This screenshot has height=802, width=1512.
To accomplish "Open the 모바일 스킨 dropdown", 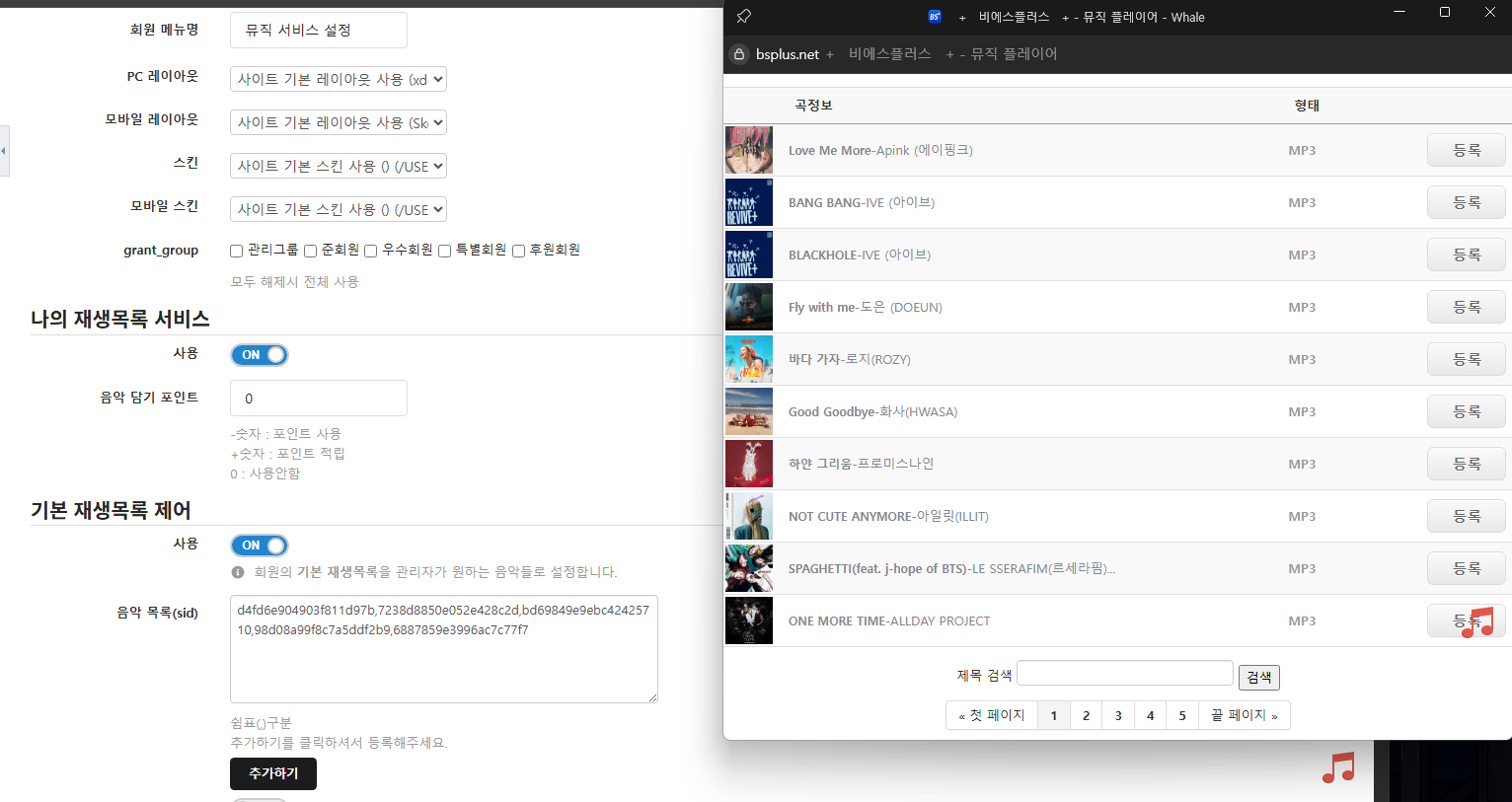I will click(339, 209).
